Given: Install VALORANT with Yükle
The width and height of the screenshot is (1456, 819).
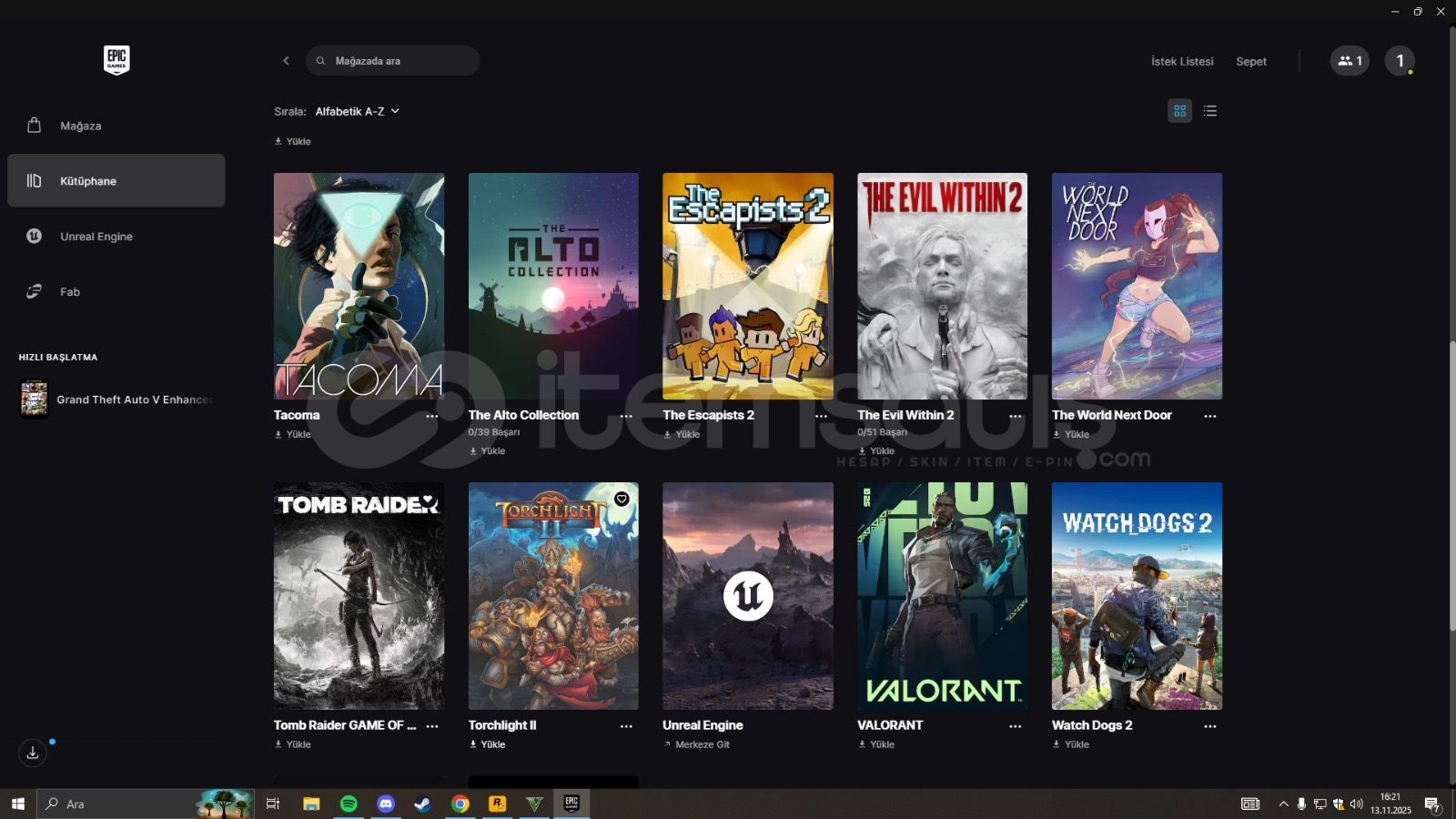Looking at the screenshot, I should (x=876, y=744).
